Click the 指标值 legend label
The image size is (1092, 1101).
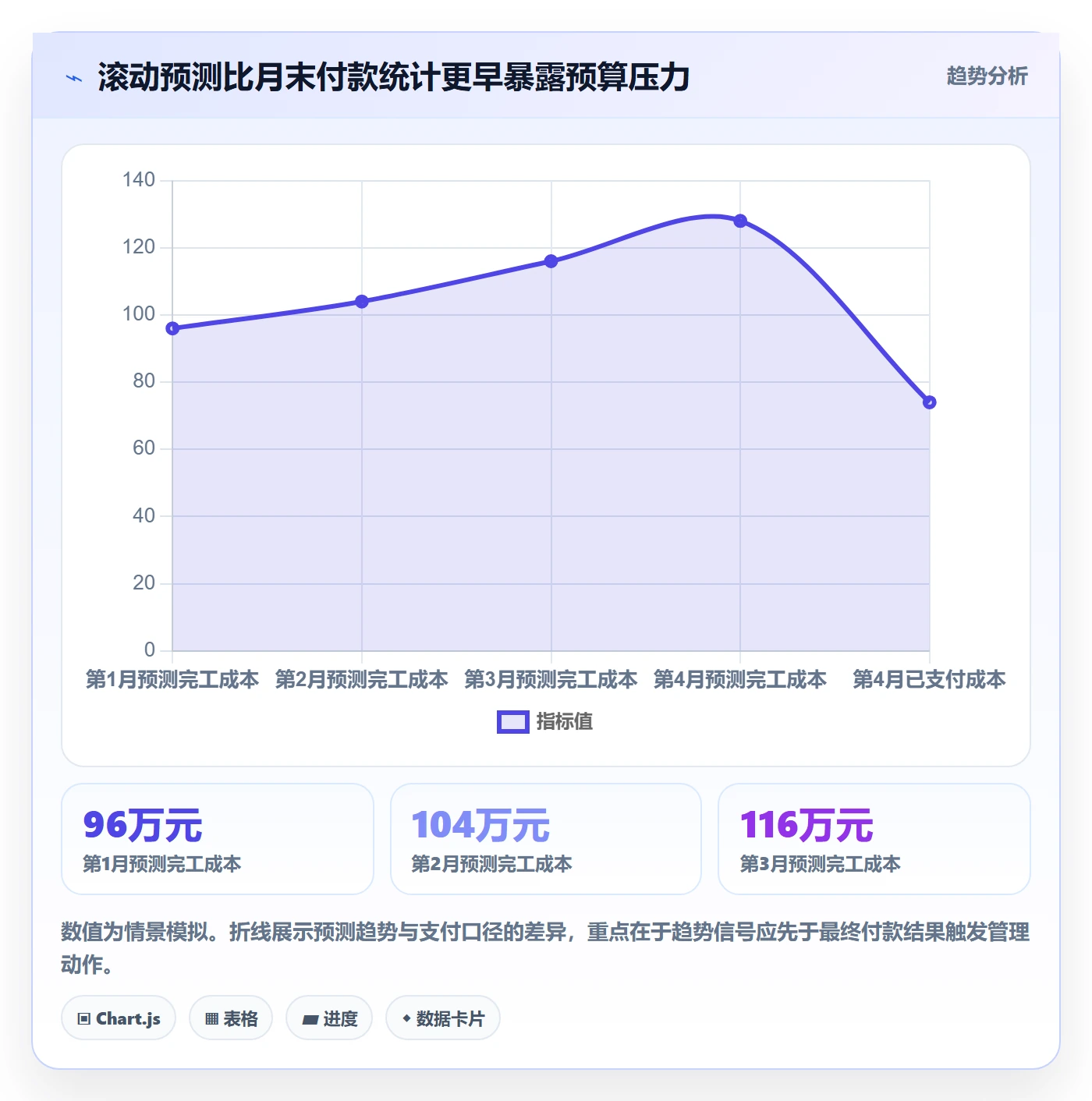tap(565, 722)
